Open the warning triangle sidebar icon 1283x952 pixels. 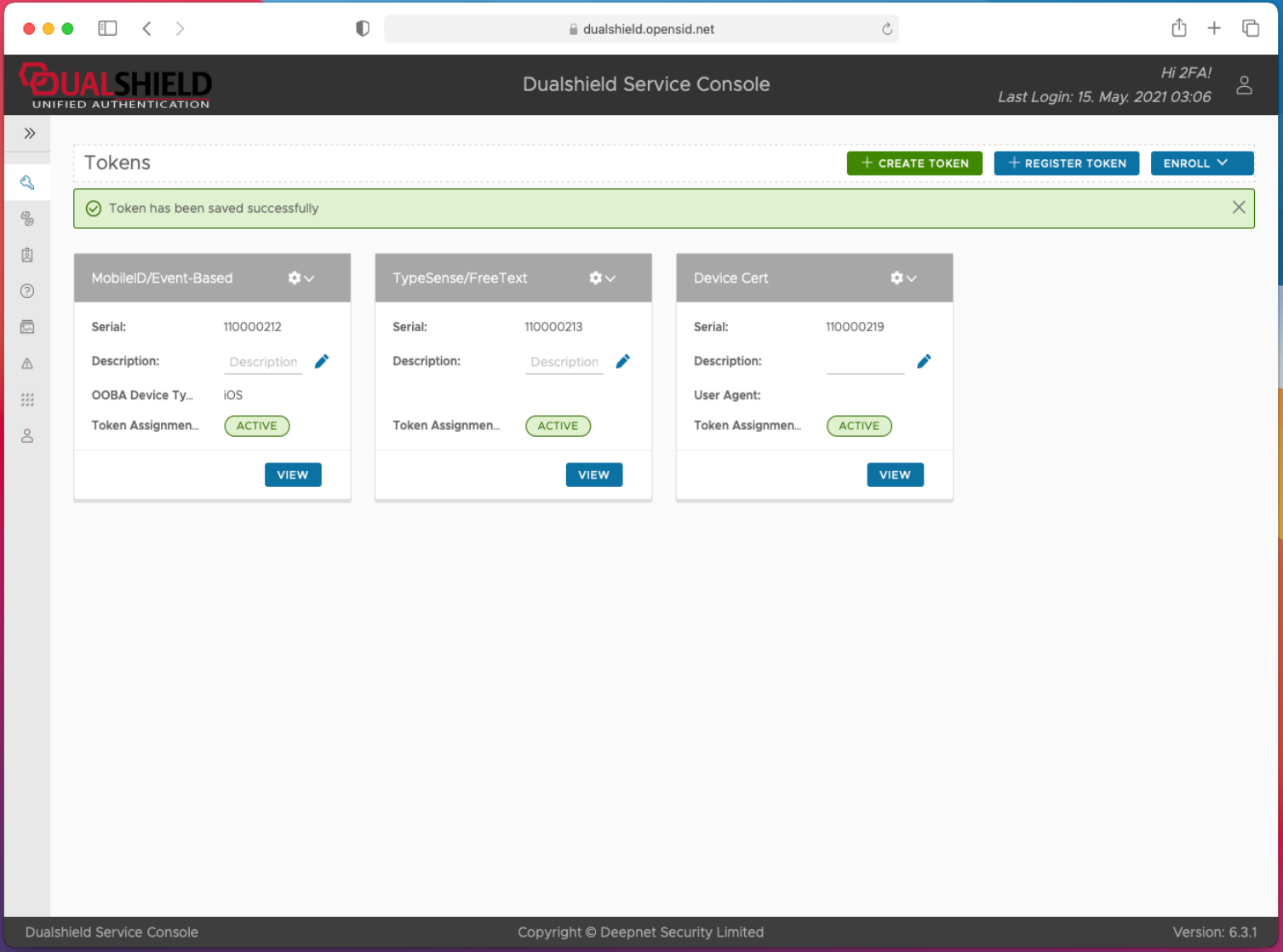point(27,364)
